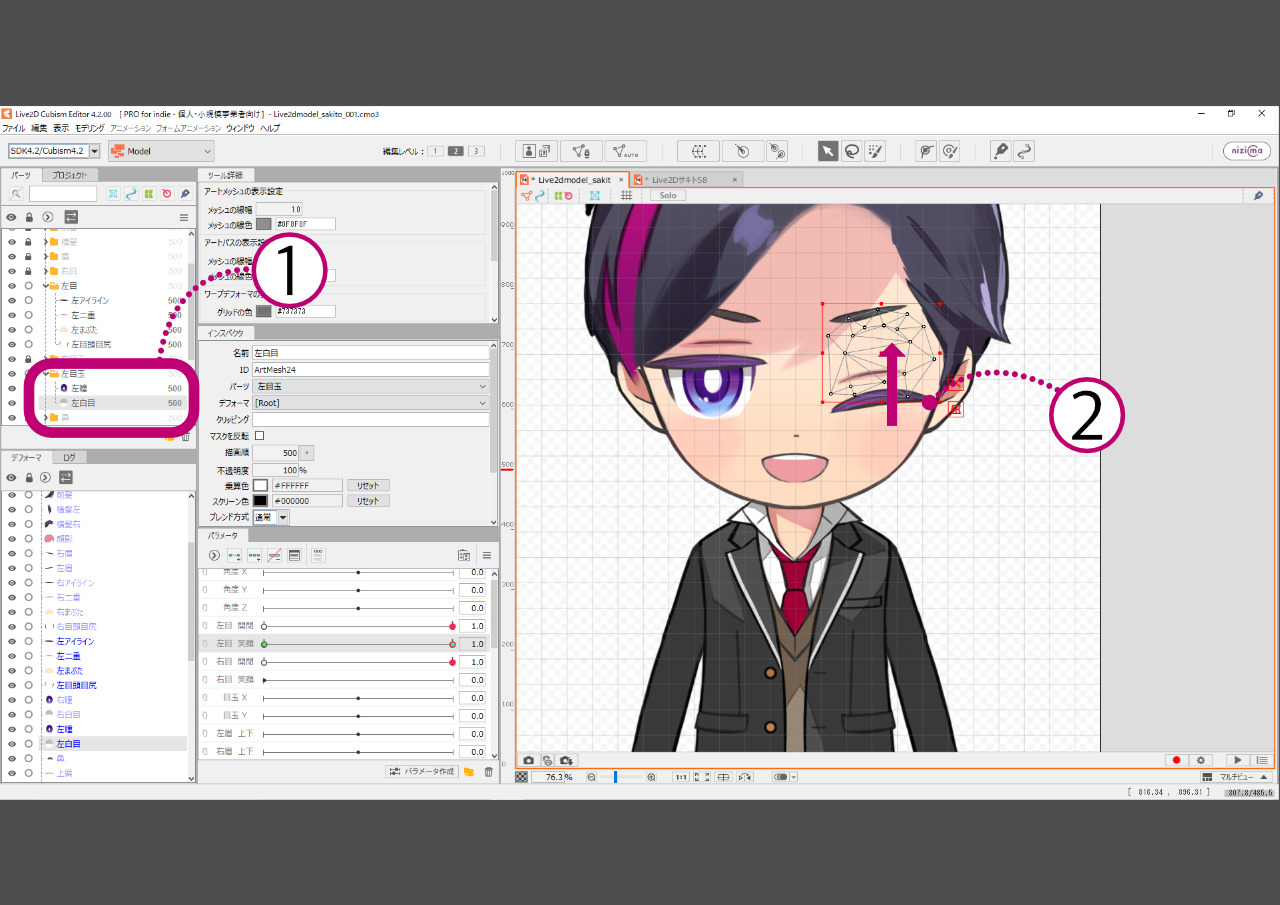This screenshot has width=1280, height=905.
Task: Open the デフォーマ [Root] dropdown
Action: pyautogui.click(x=371, y=403)
